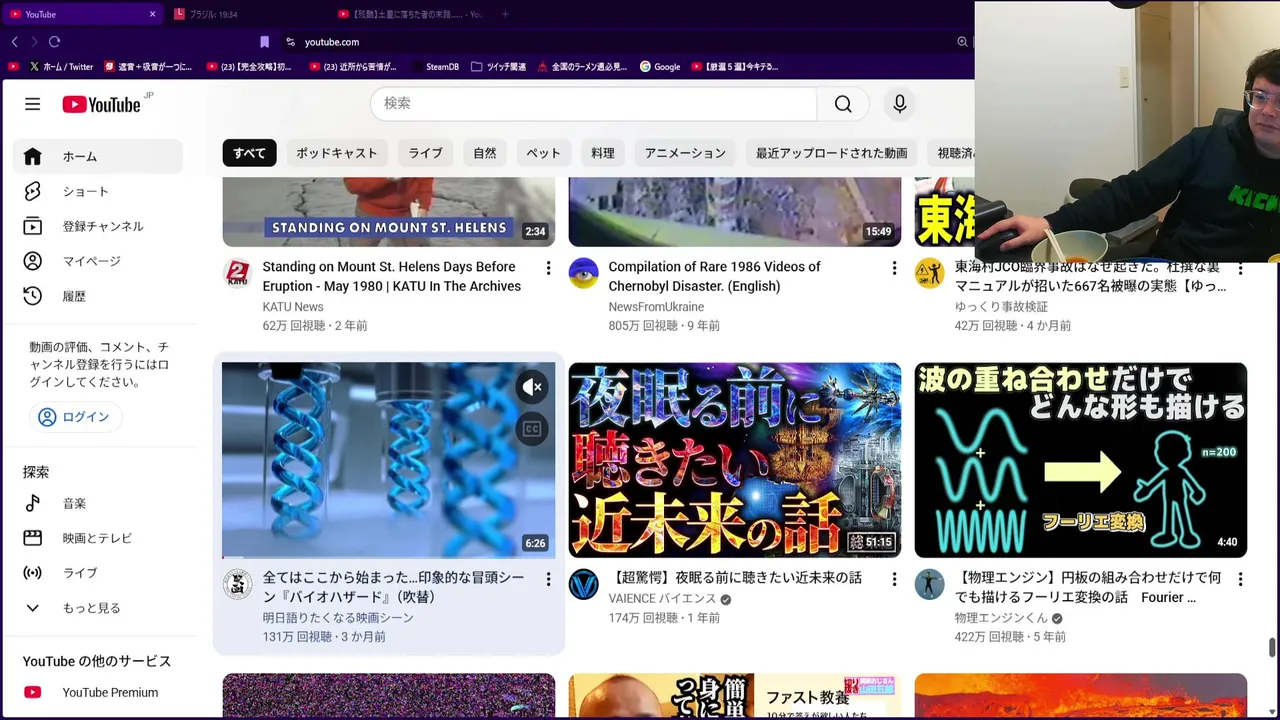Open NewsFromUkraine channel avatar

pyautogui.click(x=583, y=273)
